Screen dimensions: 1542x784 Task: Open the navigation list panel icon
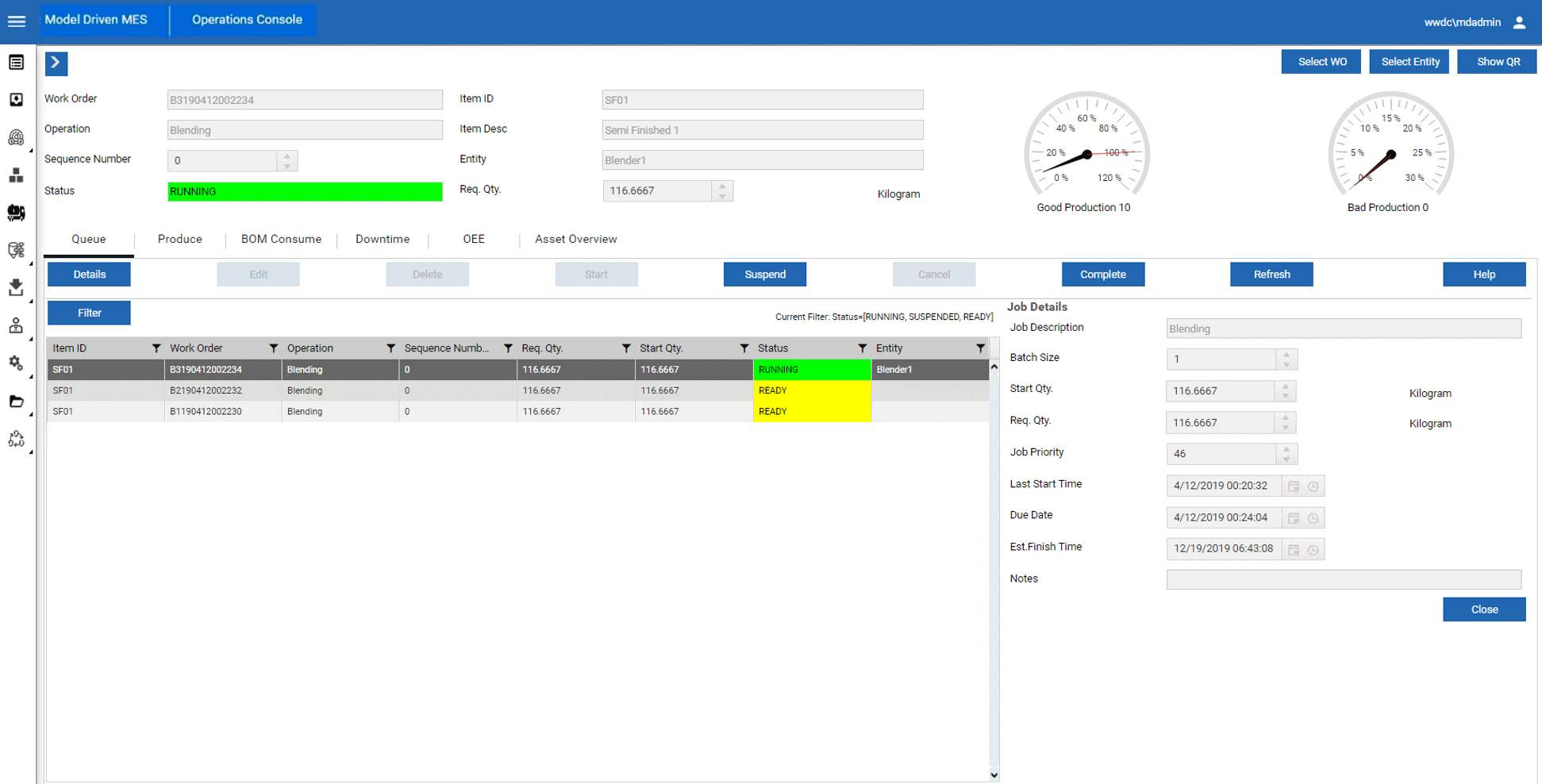(x=17, y=62)
